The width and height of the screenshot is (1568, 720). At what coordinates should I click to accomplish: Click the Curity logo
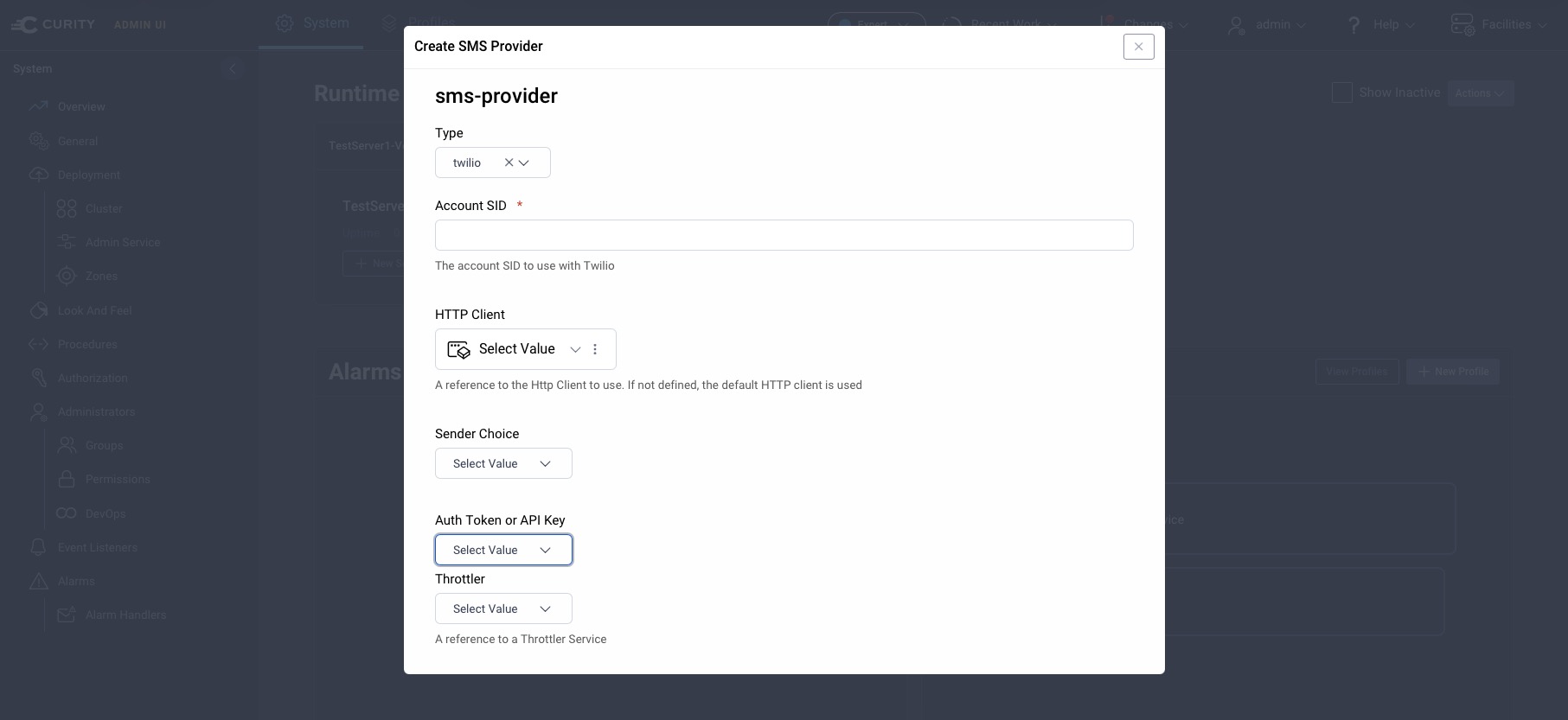pyautogui.click(x=54, y=24)
